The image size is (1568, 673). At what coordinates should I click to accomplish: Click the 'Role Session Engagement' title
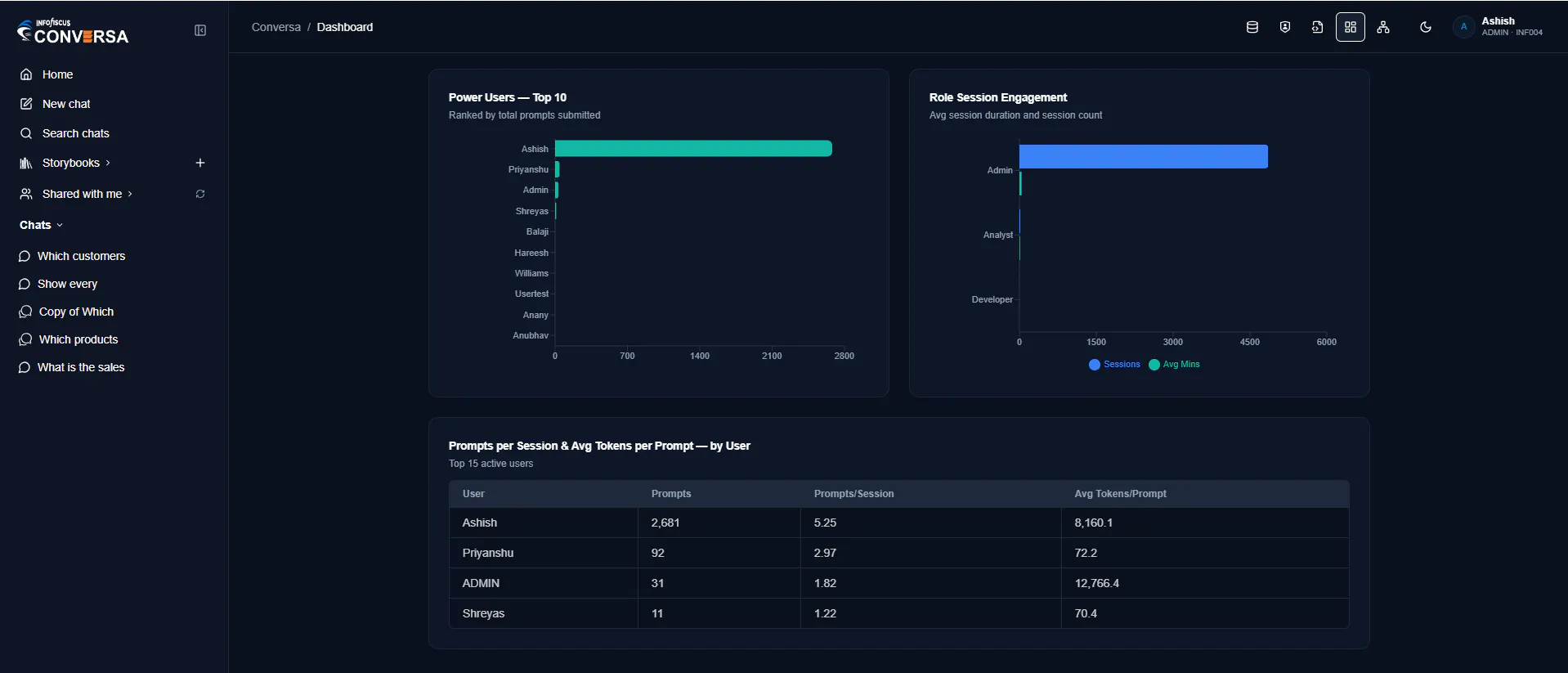[x=998, y=97]
